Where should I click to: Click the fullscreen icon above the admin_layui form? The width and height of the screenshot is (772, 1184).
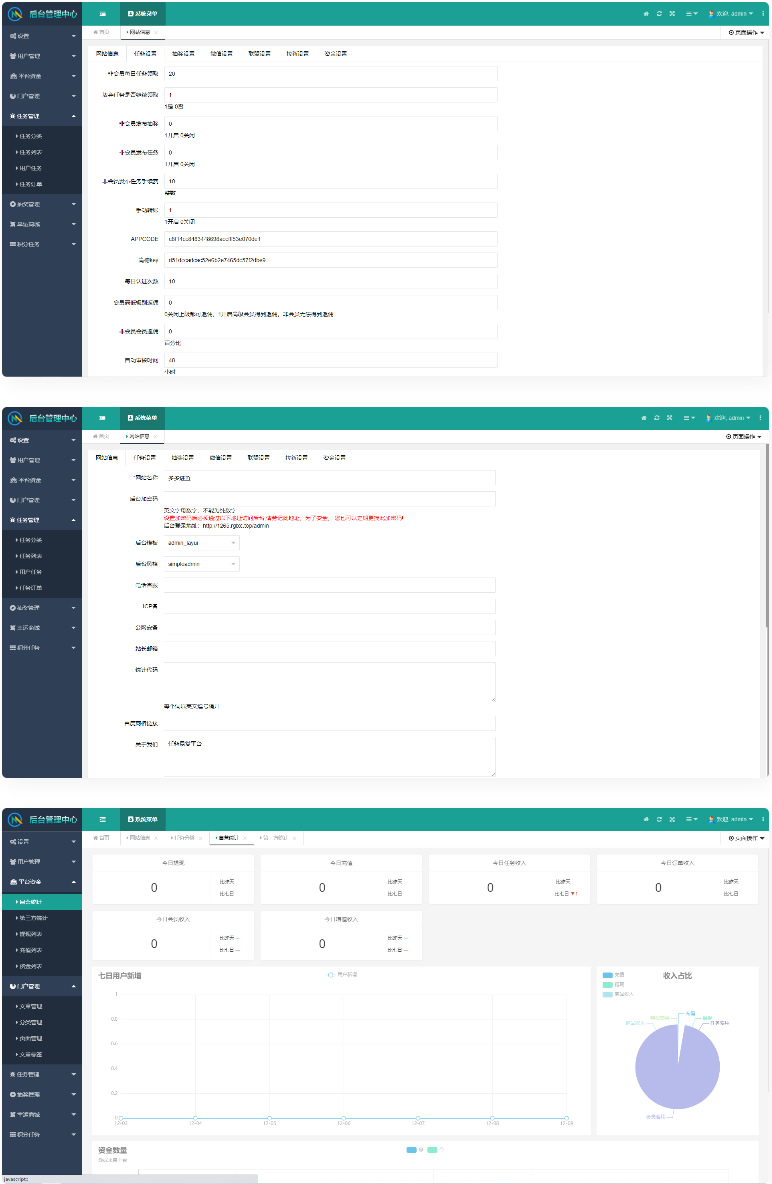[671, 417]
